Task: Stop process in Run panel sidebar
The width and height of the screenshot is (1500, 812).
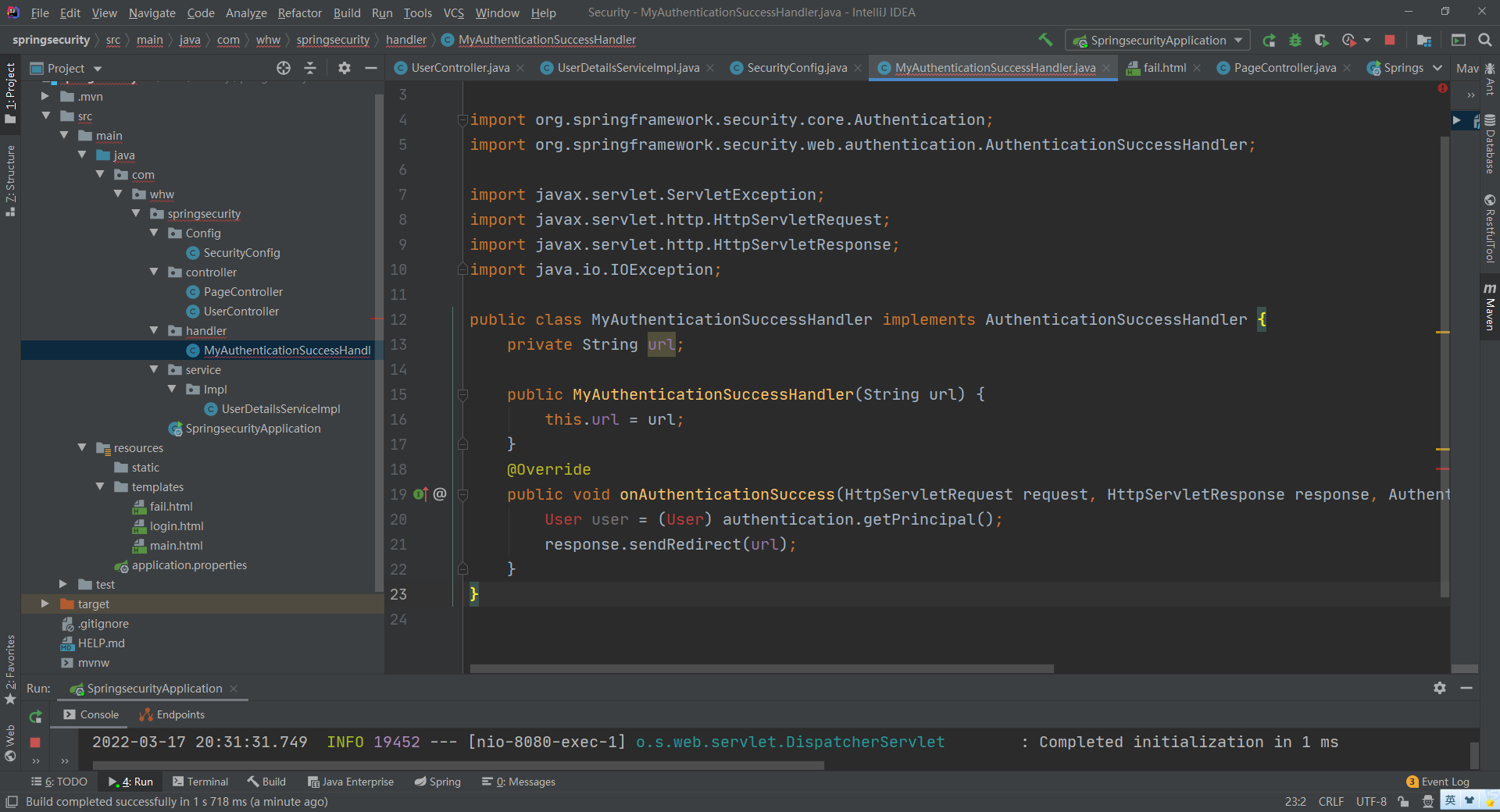Action: (35, 743)
